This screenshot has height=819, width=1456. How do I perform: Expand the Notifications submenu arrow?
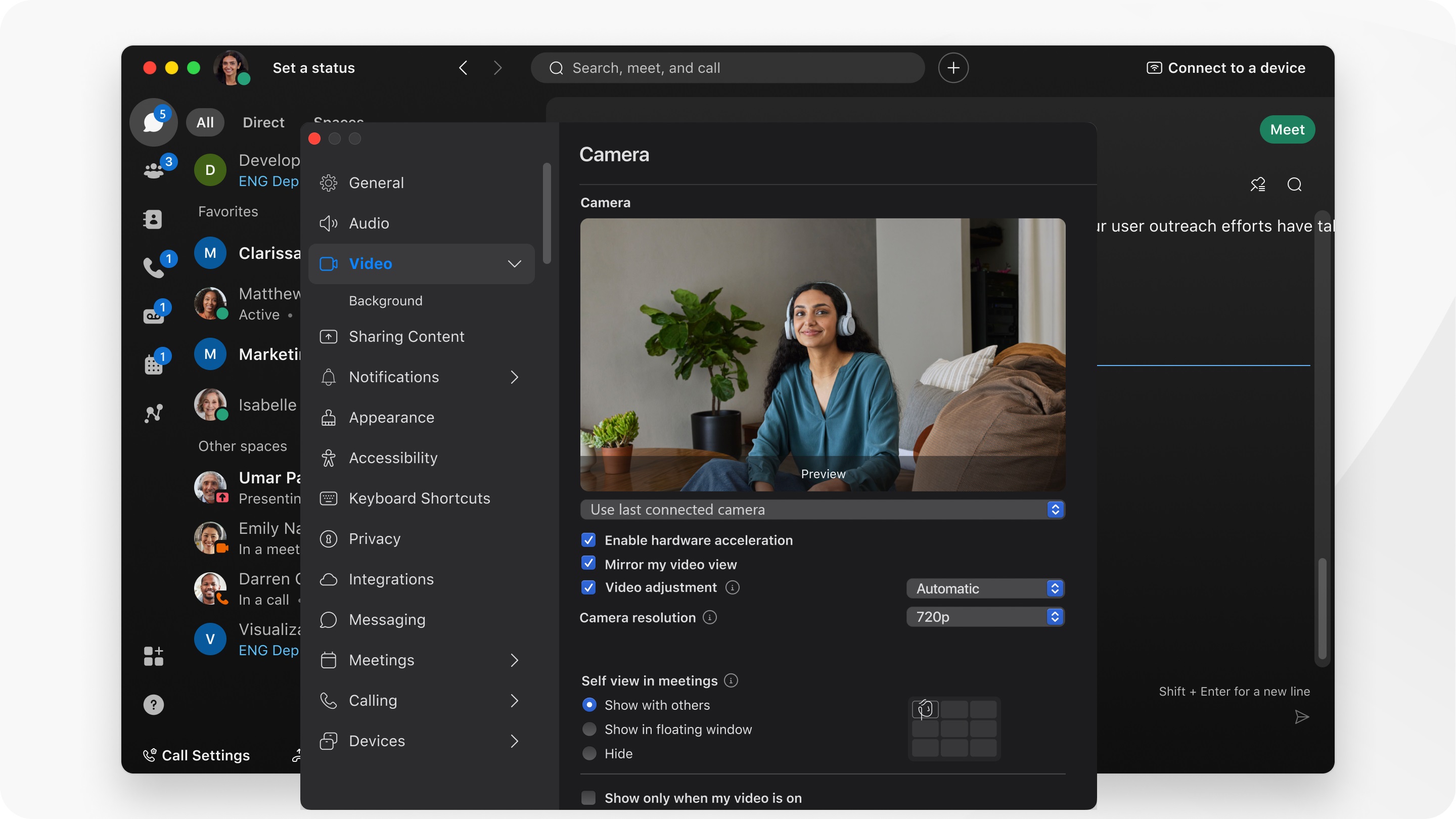point(514,378)
